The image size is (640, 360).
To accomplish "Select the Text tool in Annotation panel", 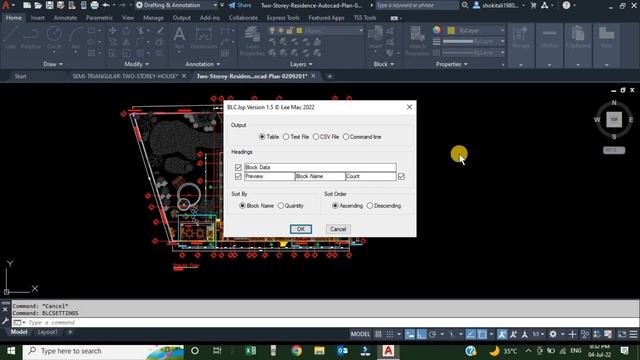I will click(179, 38).
